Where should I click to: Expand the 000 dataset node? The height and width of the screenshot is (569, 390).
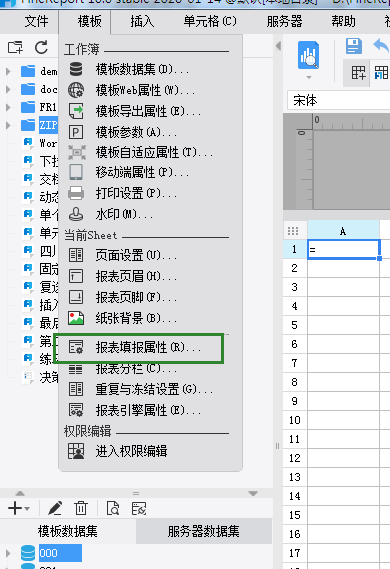coord(8,553)
